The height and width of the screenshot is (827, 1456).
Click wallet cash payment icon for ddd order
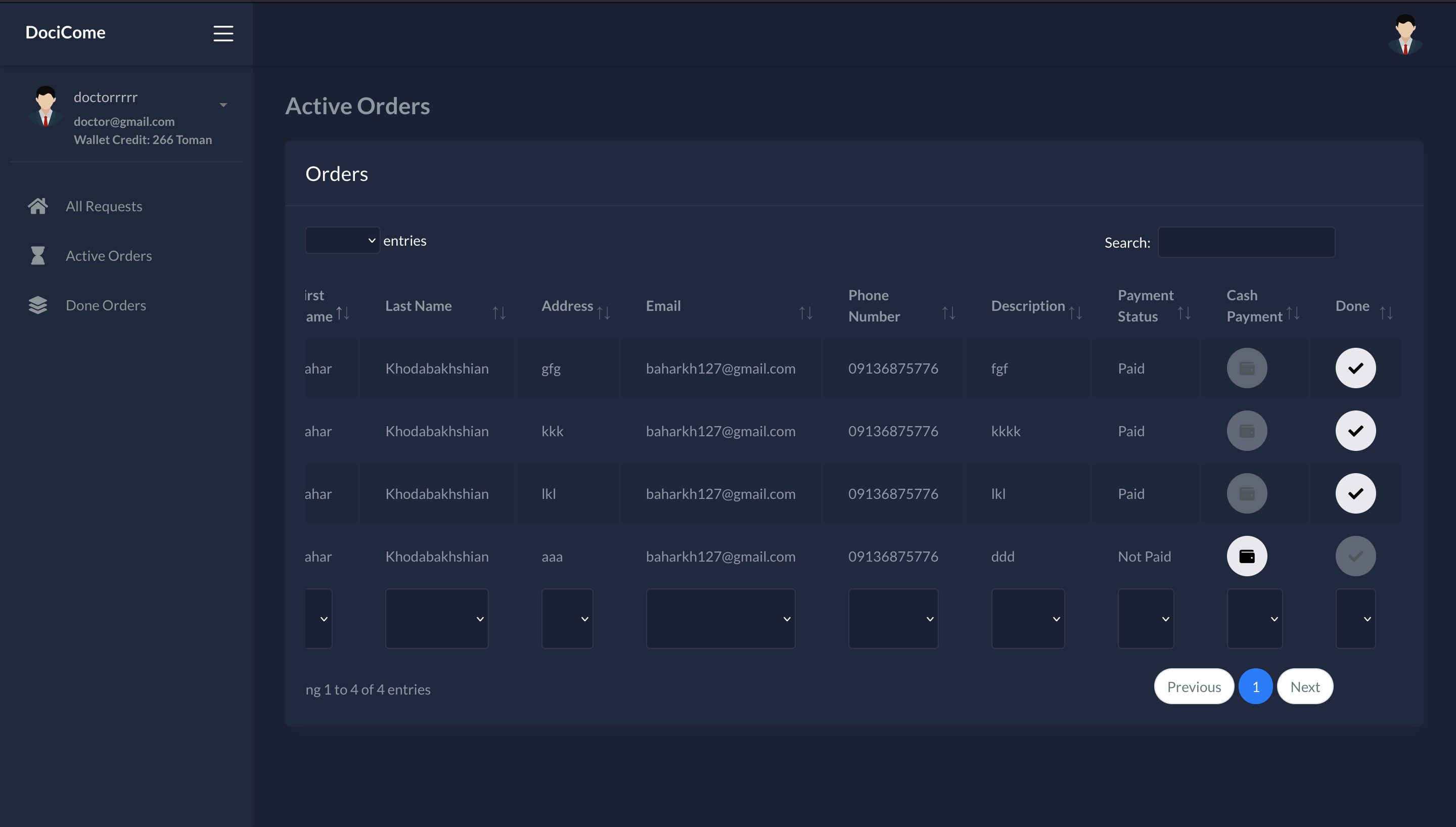(1247, 556)
